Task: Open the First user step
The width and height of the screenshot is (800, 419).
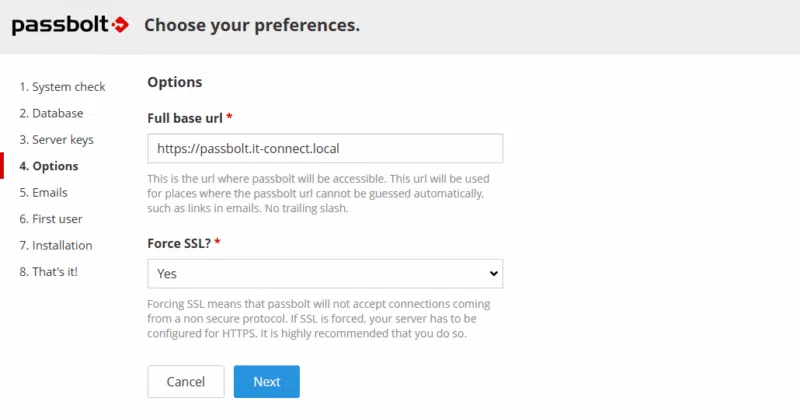Action: tap(50, 218)
